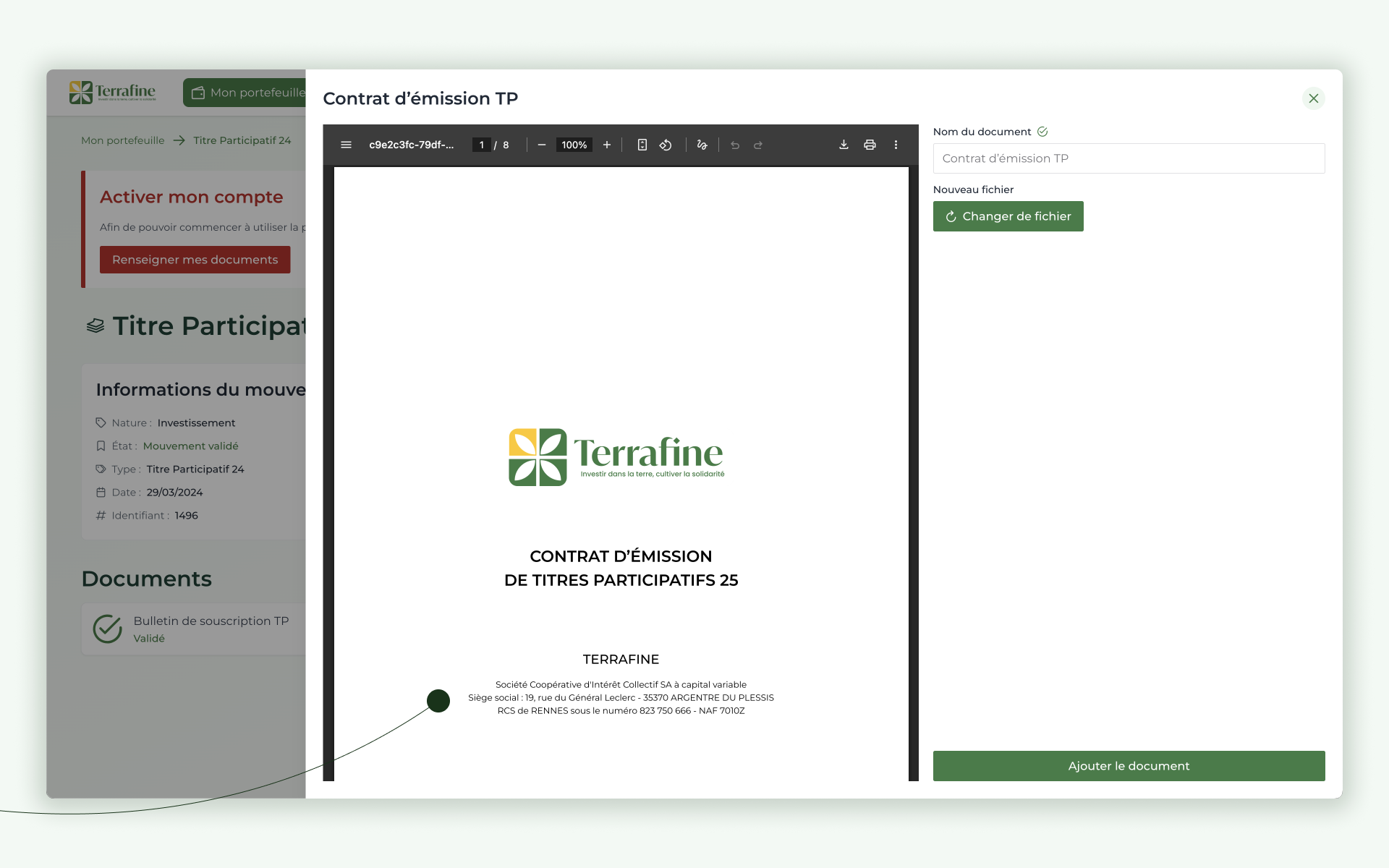
Task: Click the PDF page number field
Action: pos(482,145)
